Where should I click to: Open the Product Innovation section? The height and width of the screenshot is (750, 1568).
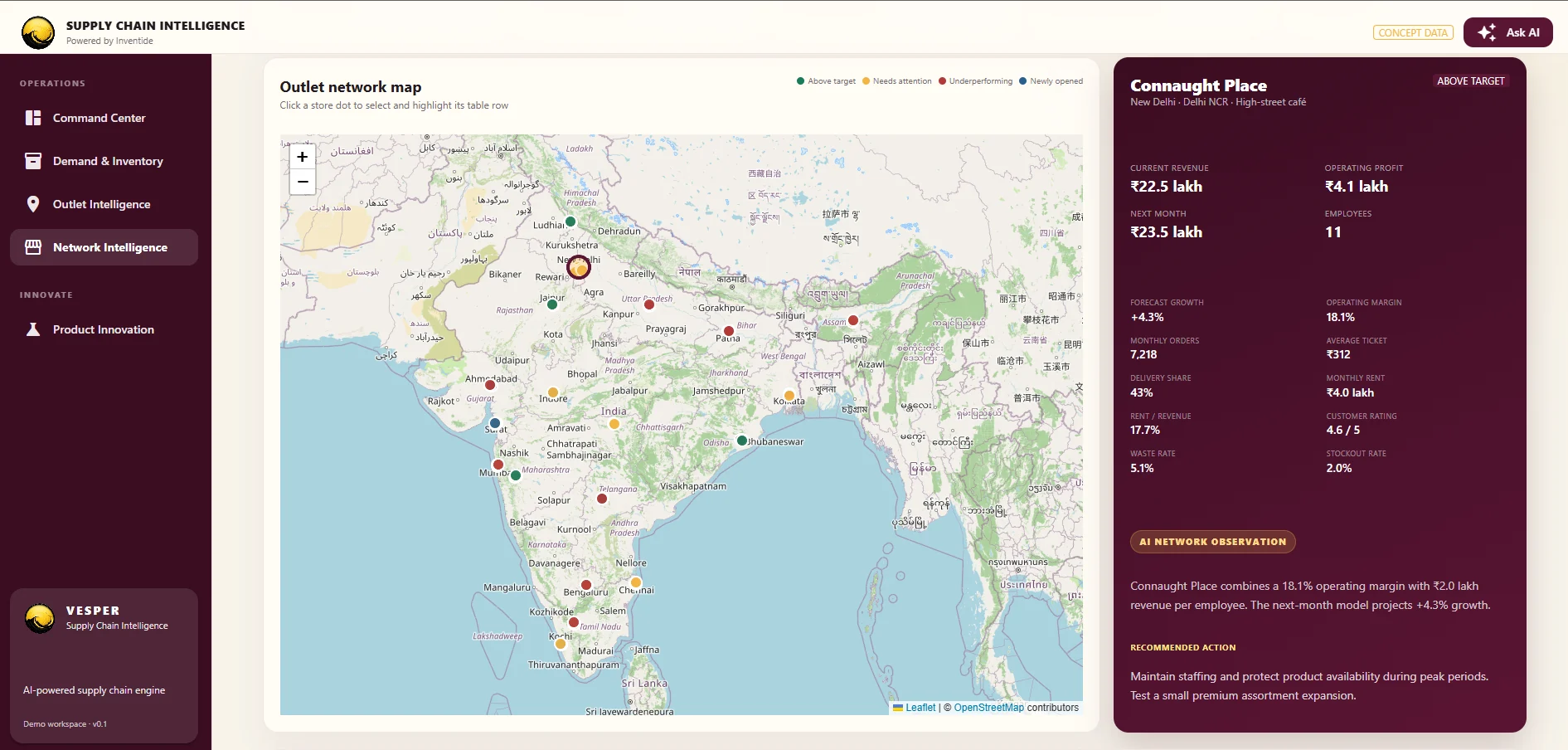click(104, 329)
